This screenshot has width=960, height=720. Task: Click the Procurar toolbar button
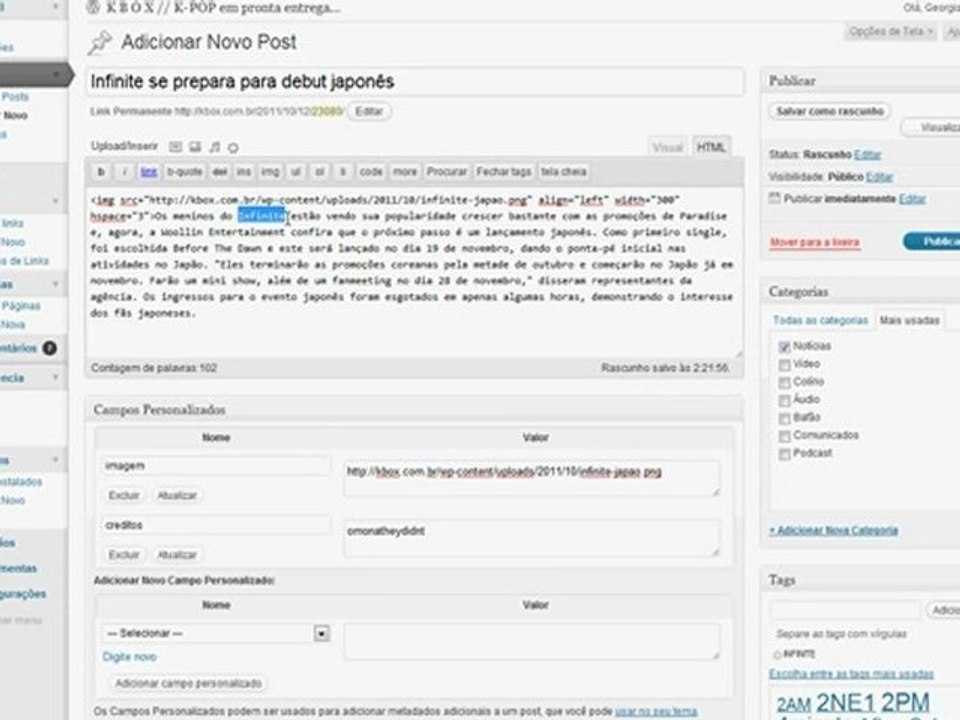447,172
